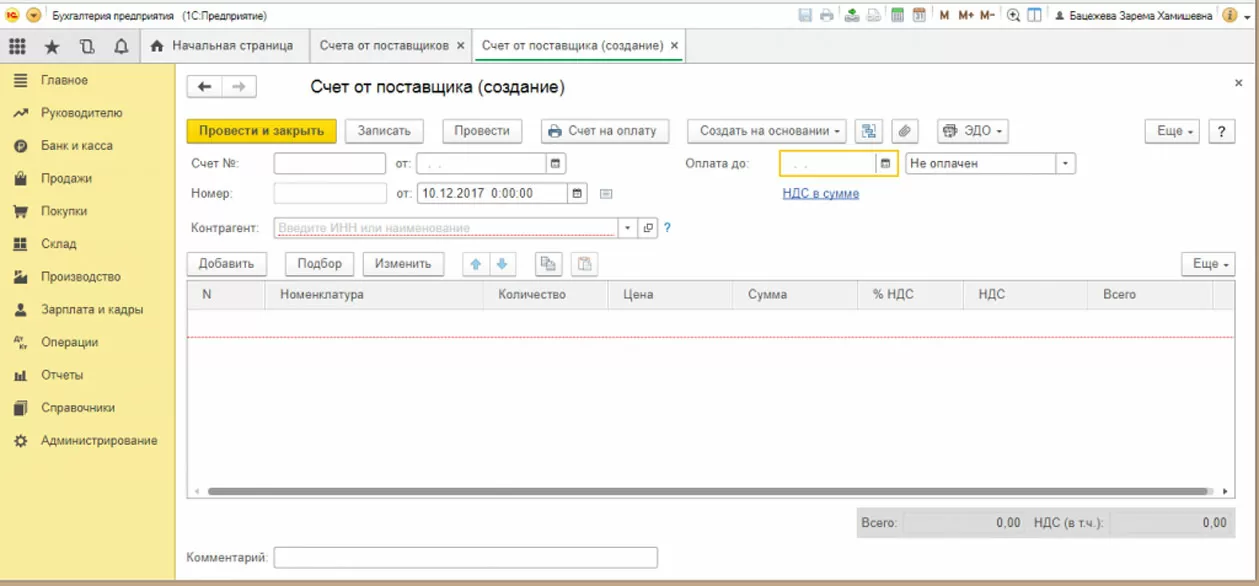1259x586 pixels.
Task: Open the НДС в сумме link
Action: tap(820, 194)
